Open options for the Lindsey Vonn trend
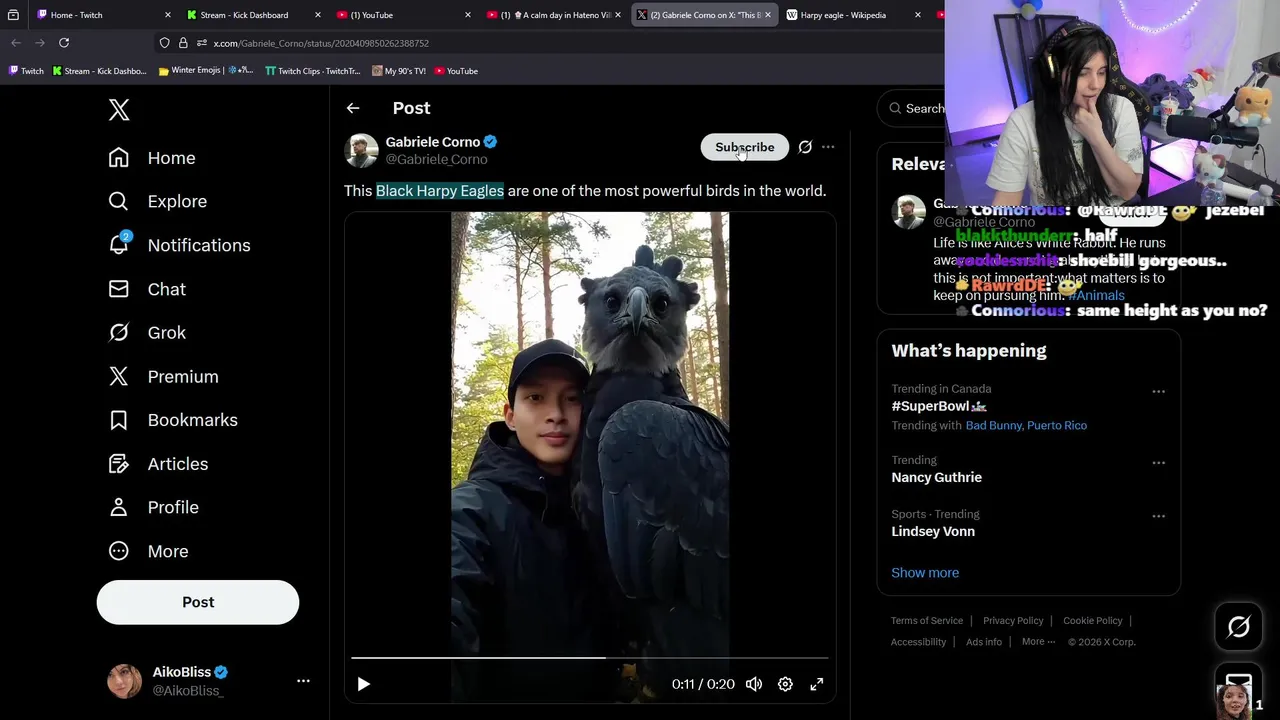 1158,516
